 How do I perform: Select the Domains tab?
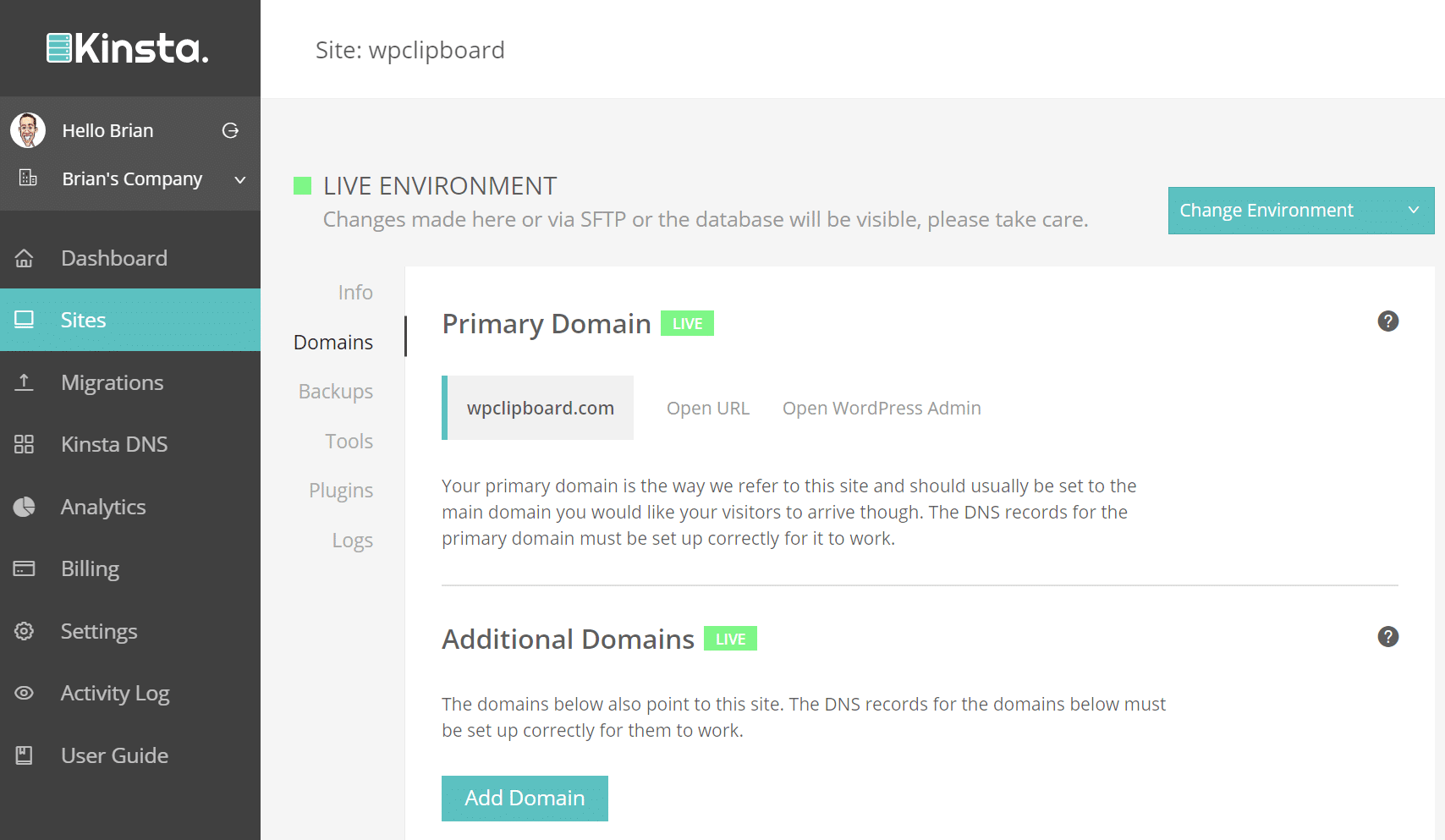pyautogui.click(x=333, y=342)
